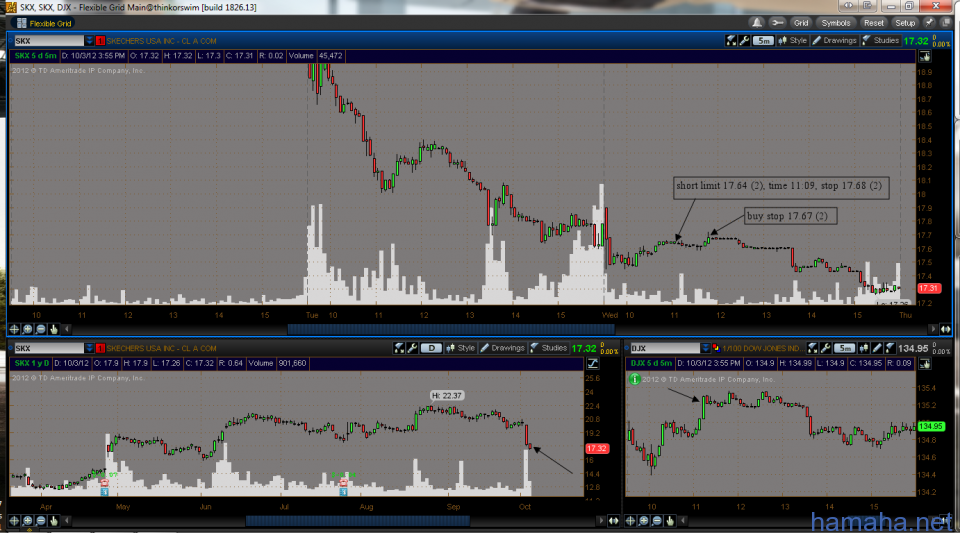960x533 pixels.
Task: Open the Style menu of the top chart
Action: click(x=792, y=40)
